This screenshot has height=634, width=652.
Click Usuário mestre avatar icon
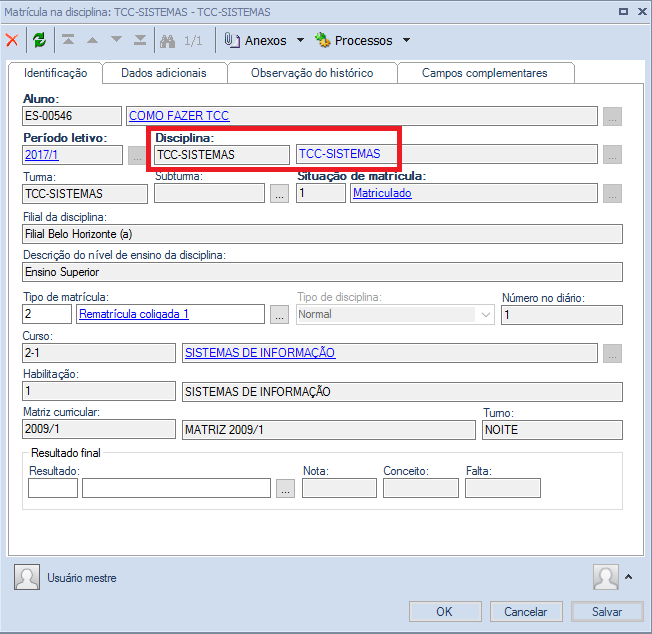click(27, 577)
